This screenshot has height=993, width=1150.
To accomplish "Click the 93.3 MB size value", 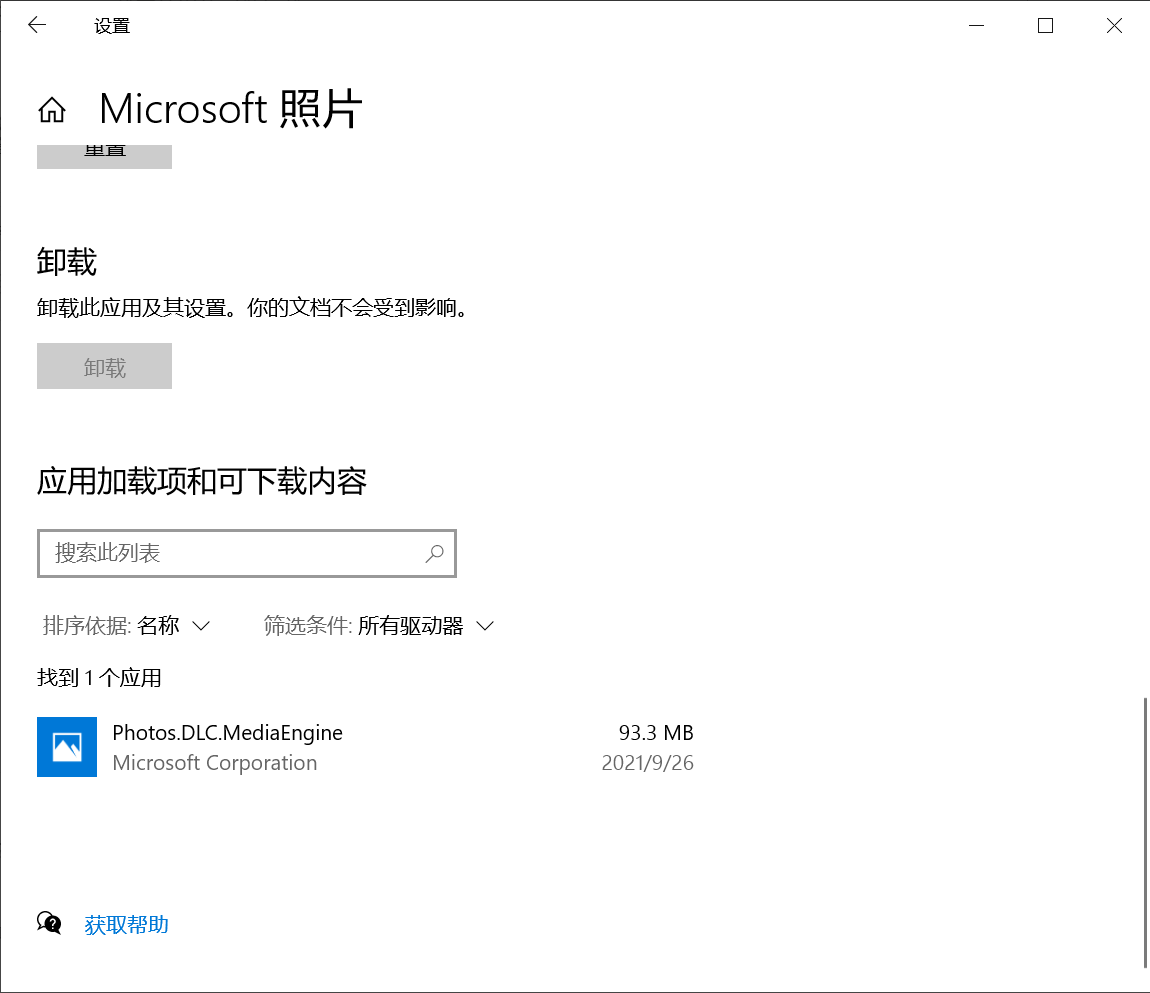I will pos(656,733).
